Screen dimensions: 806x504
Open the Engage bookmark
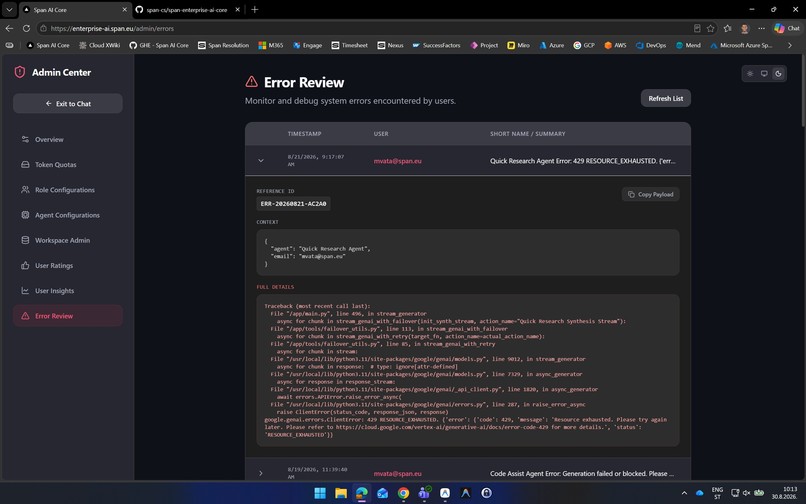(x=307, y=45)
